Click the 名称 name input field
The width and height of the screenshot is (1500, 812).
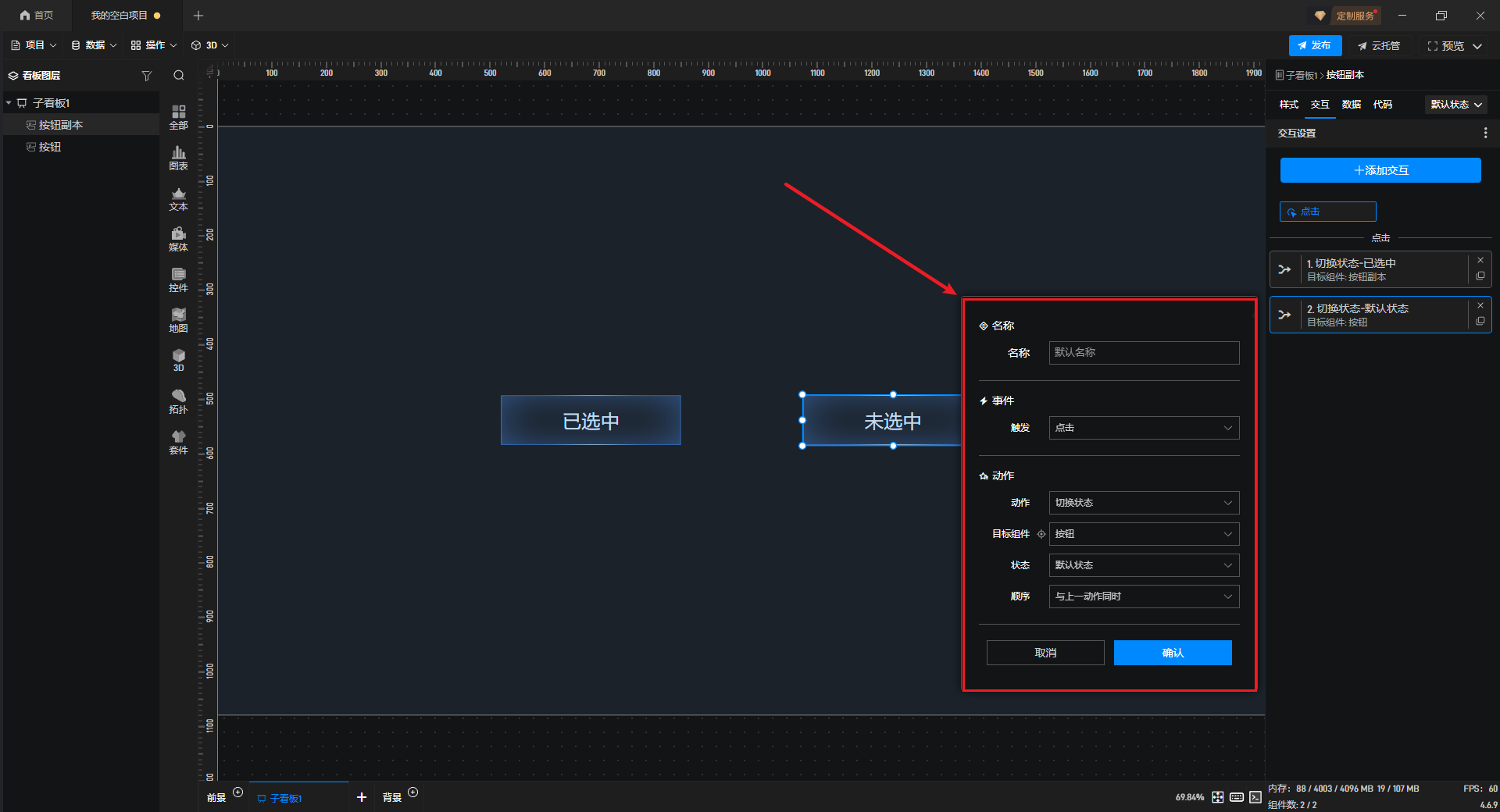pos(1143,353)
